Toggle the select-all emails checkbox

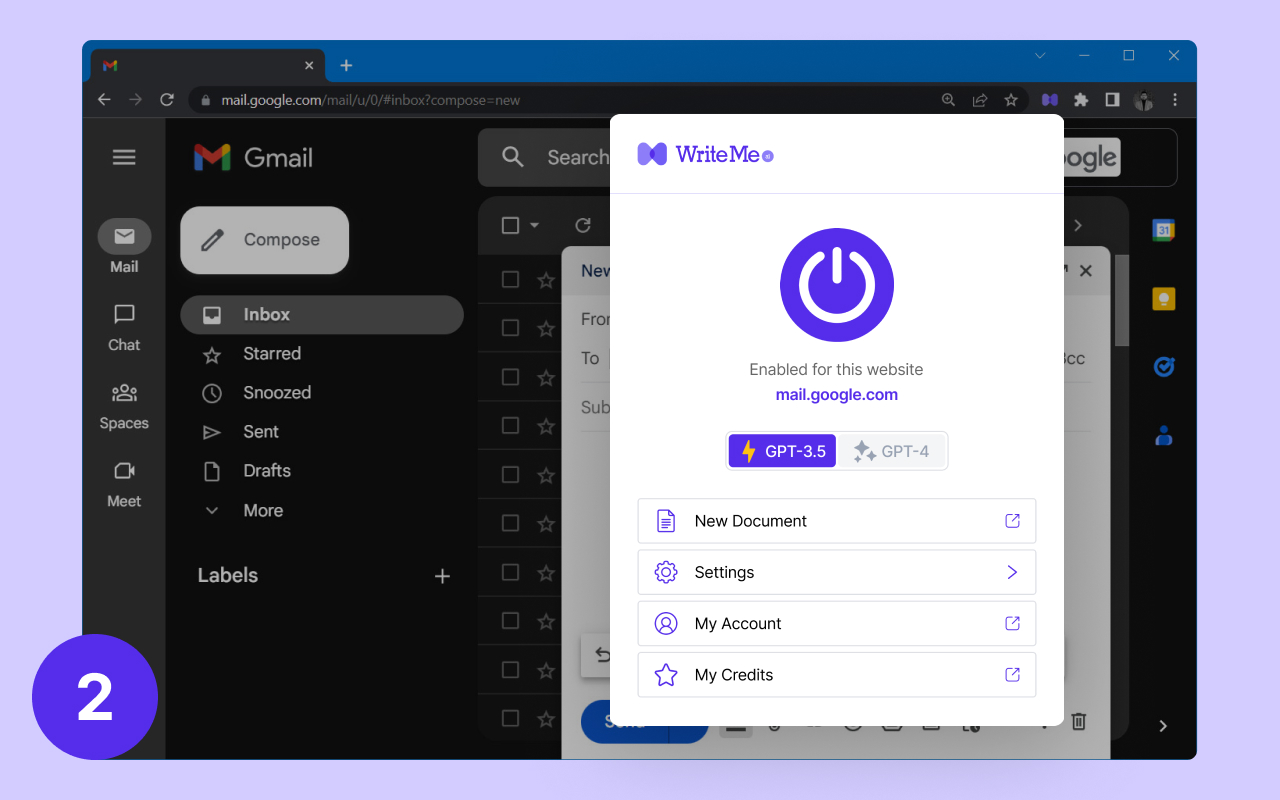510,225
